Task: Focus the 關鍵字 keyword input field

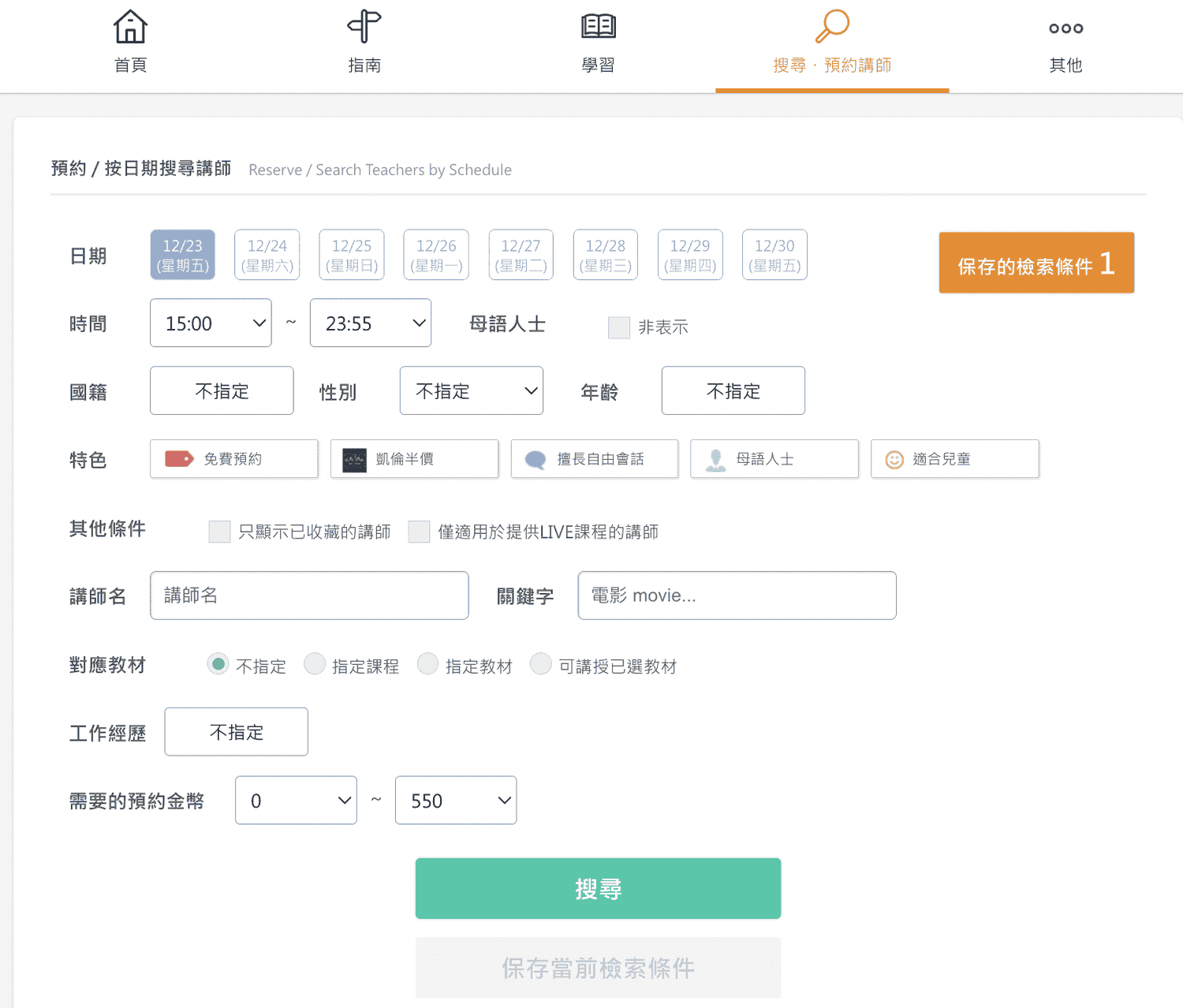Action: coord(737,595)
